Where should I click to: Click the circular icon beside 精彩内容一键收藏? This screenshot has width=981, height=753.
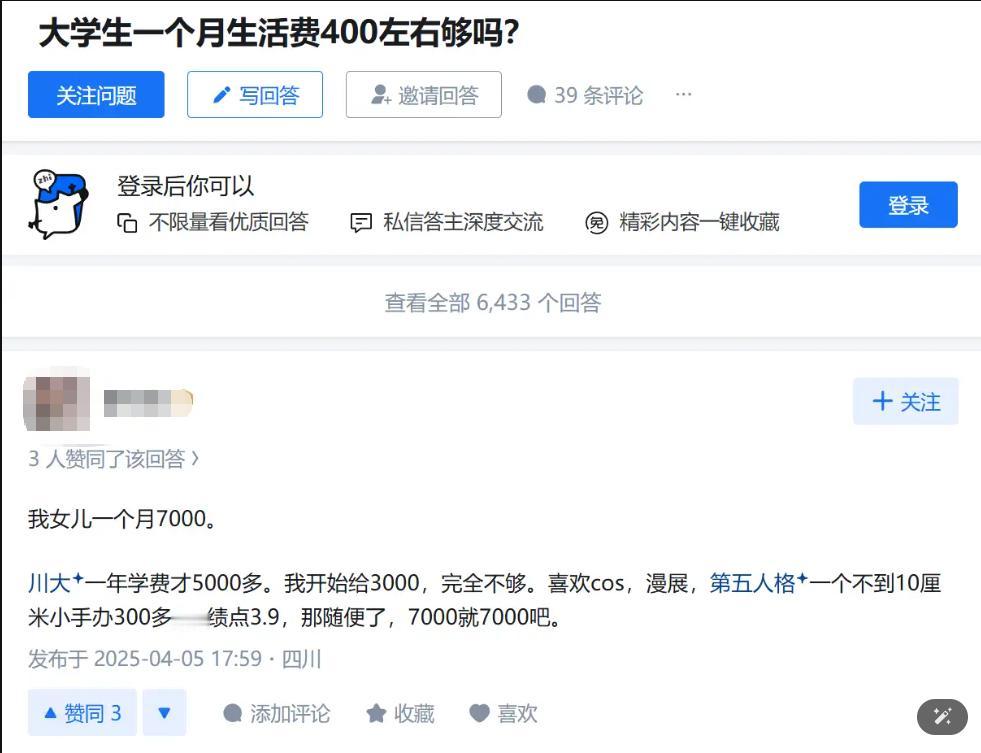[596, 223]
